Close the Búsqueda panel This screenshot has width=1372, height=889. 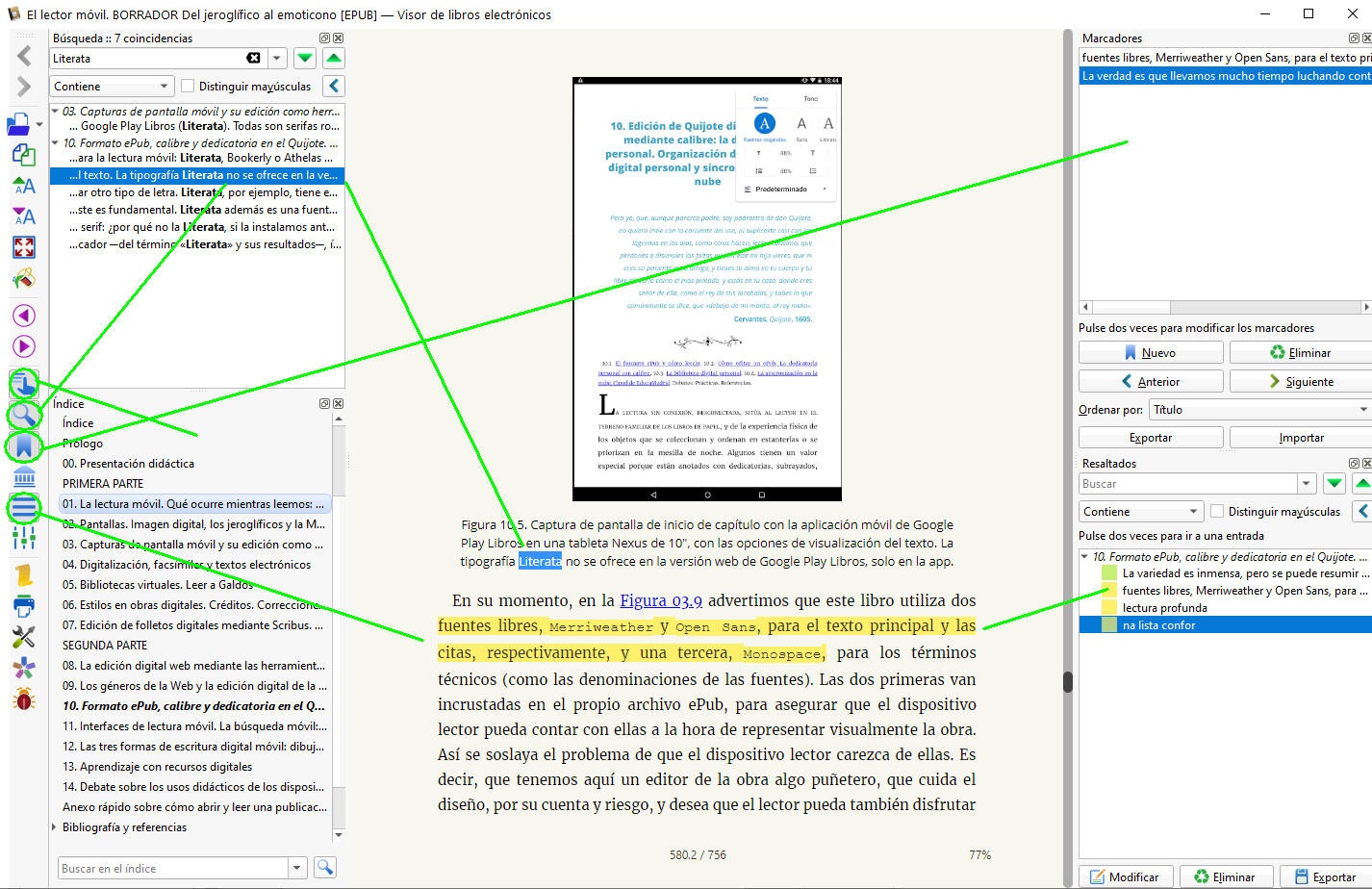pos(338,38)
